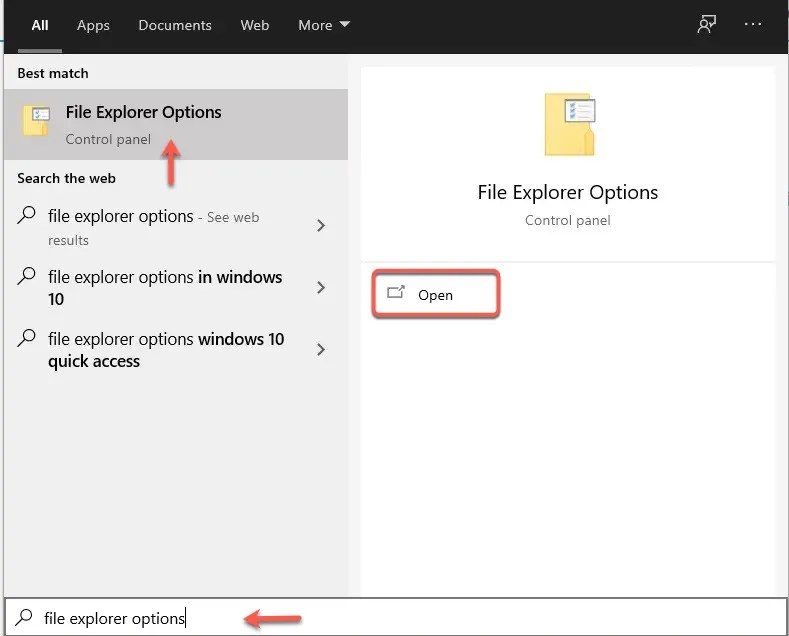Image resolution: width=789 pixels, height=636 pixels.
Task: Open the three-dot options menu
Action: click(753, 24)
